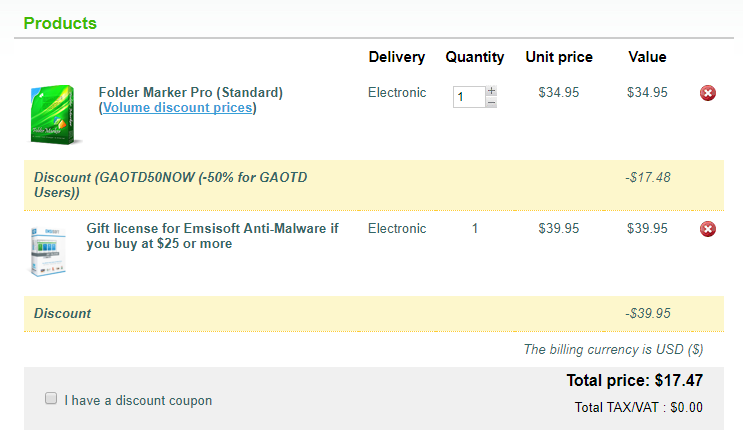Remove the Emsisoft Anti-Malware gift license

tap(708, 229)
